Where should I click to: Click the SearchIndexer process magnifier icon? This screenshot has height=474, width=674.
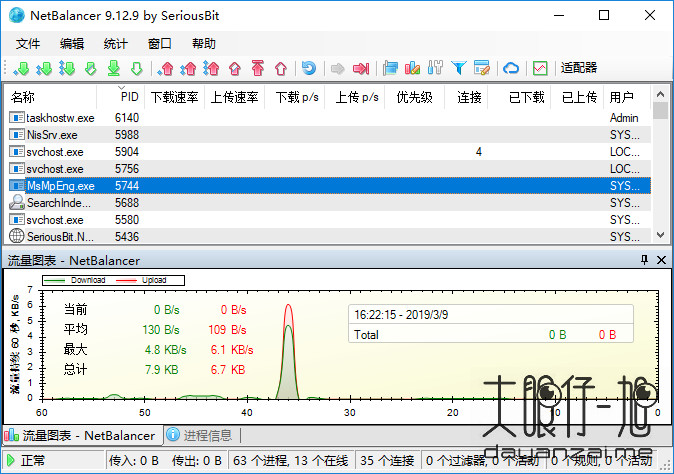[x=17, y=202]
